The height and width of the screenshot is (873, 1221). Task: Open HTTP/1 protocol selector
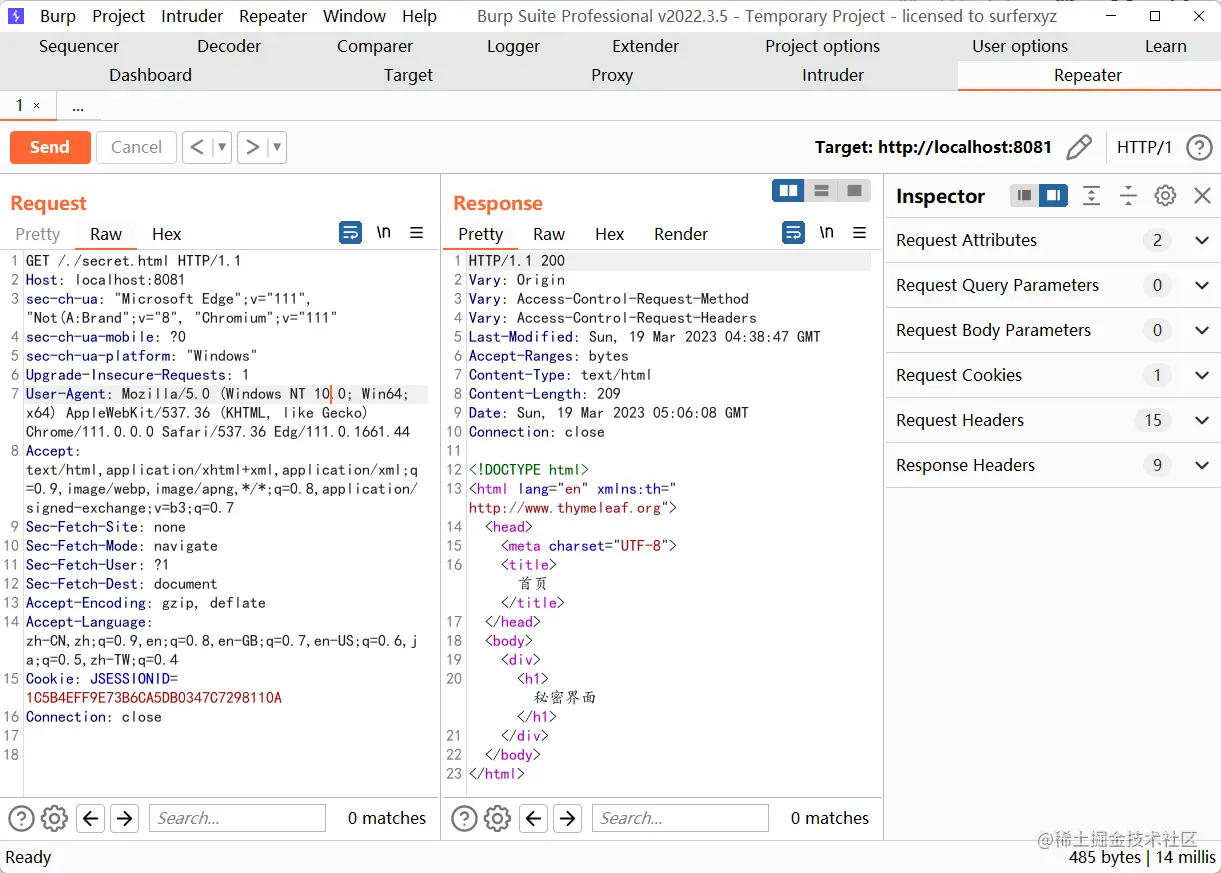pos(1144,147)
